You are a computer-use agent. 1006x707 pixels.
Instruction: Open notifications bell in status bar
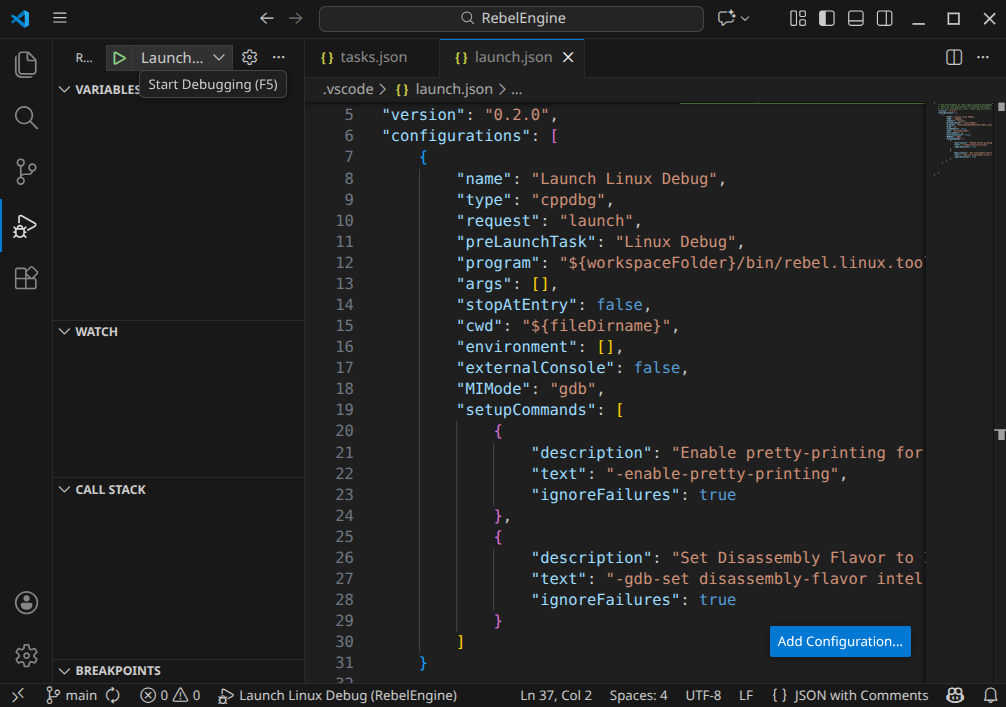[x=991, y=695]
